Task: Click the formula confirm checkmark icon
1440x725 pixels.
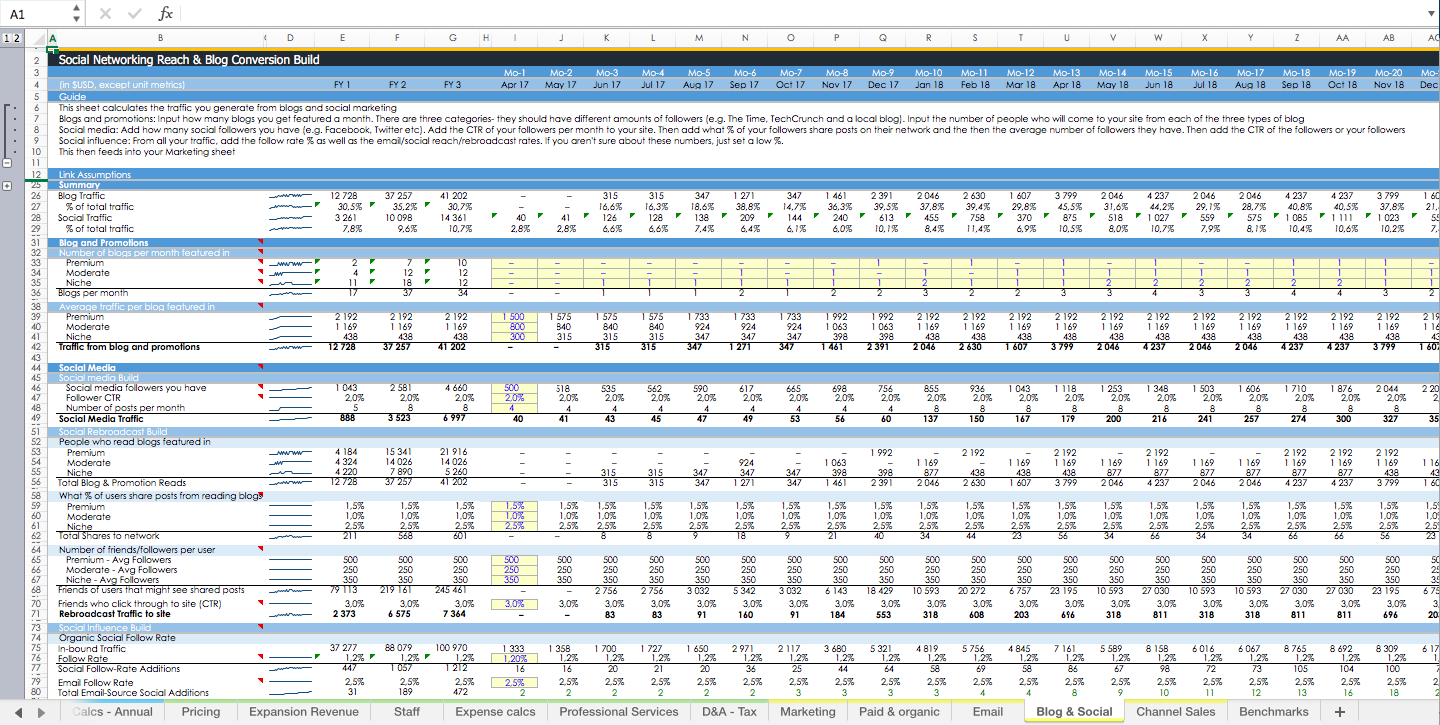Action: [133, 13]
